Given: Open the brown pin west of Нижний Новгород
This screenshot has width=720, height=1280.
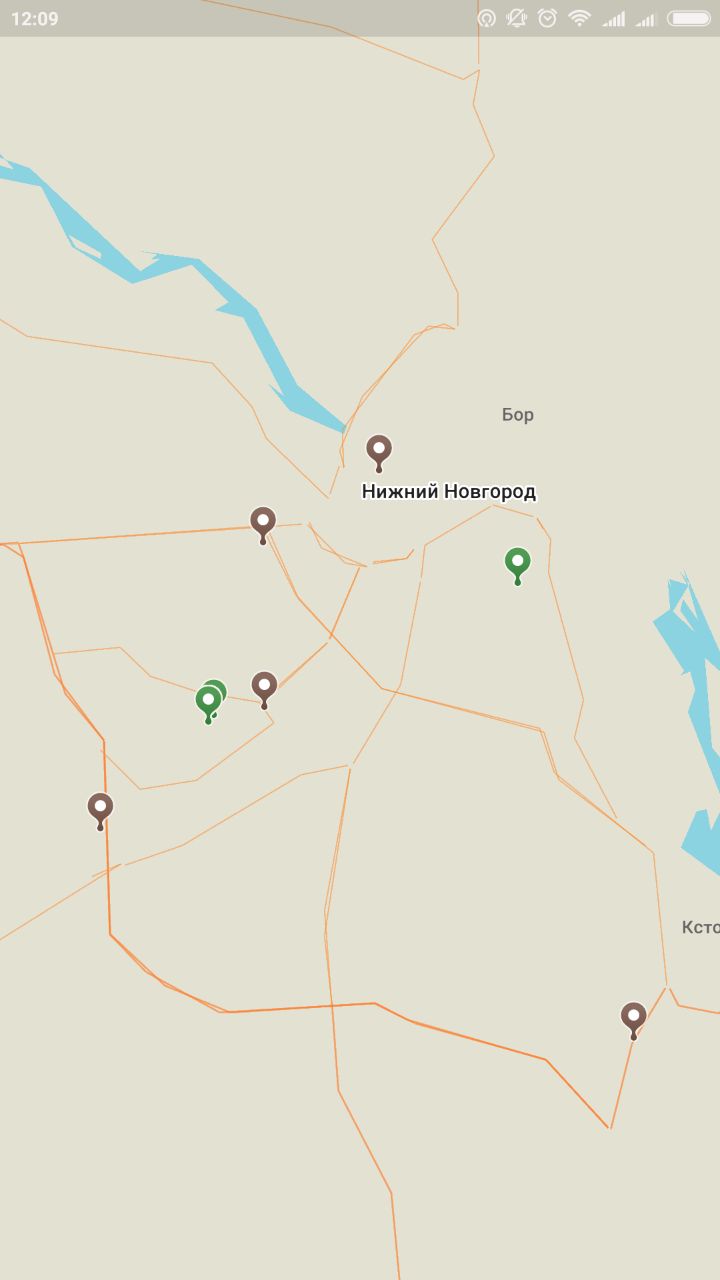Looking at the screenshot, I should point(263,524).
